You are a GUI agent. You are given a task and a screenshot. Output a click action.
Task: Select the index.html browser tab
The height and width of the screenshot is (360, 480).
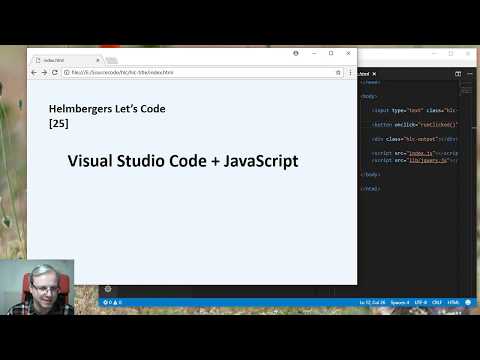click(67, 60)
